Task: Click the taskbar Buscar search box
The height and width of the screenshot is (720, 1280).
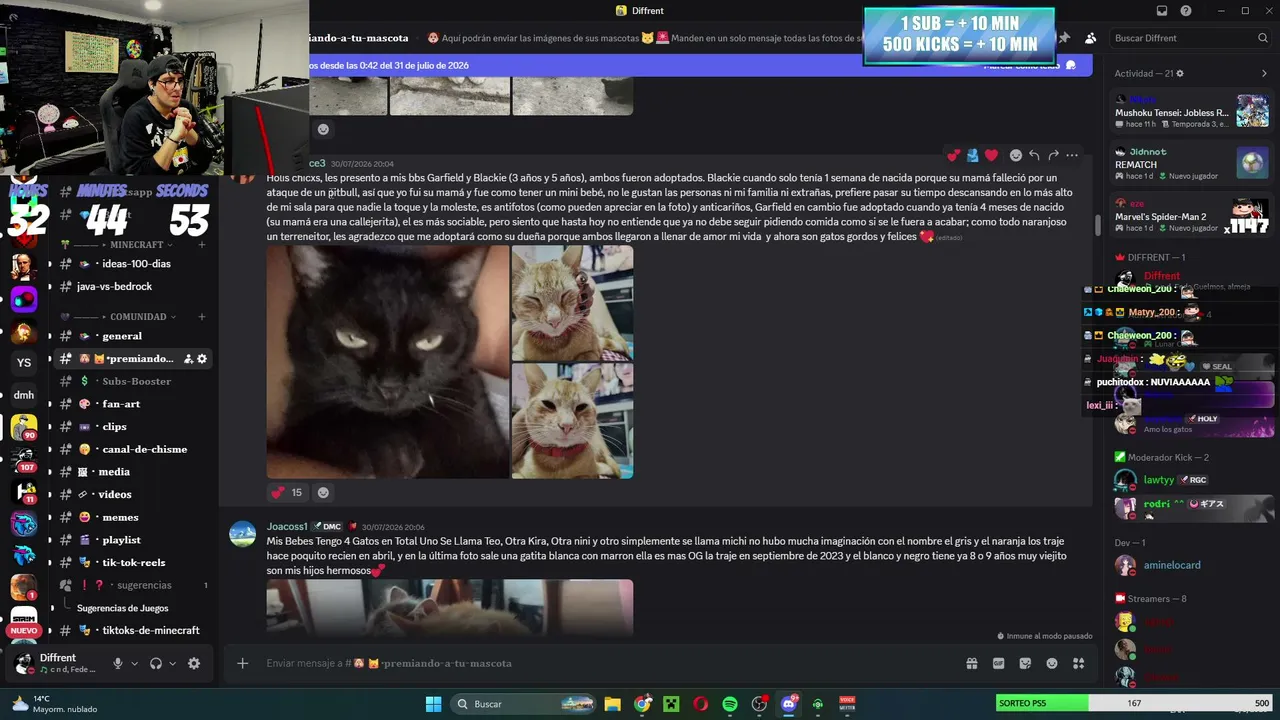Action: [x=524, y=704]
